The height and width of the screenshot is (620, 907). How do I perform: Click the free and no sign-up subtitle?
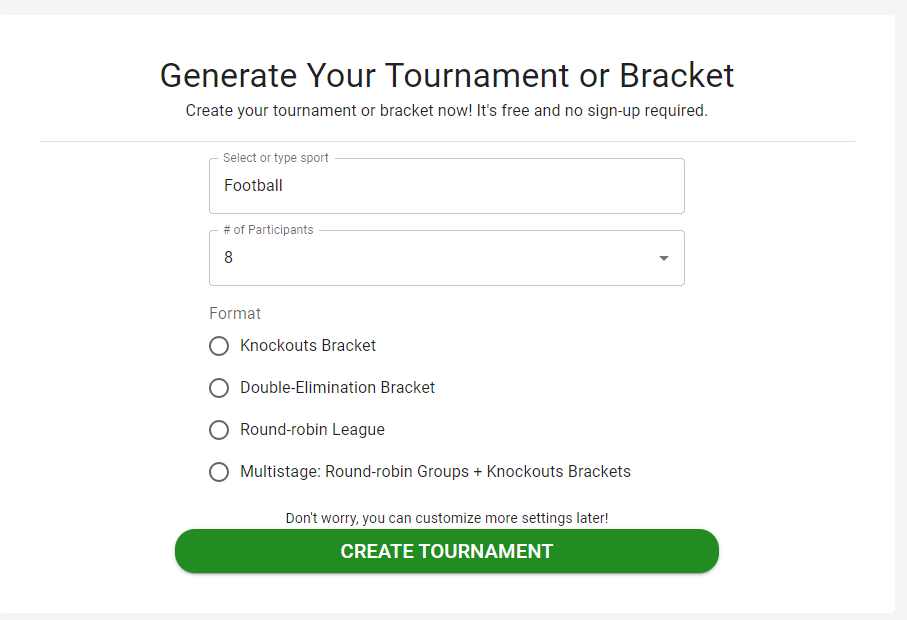447,111
